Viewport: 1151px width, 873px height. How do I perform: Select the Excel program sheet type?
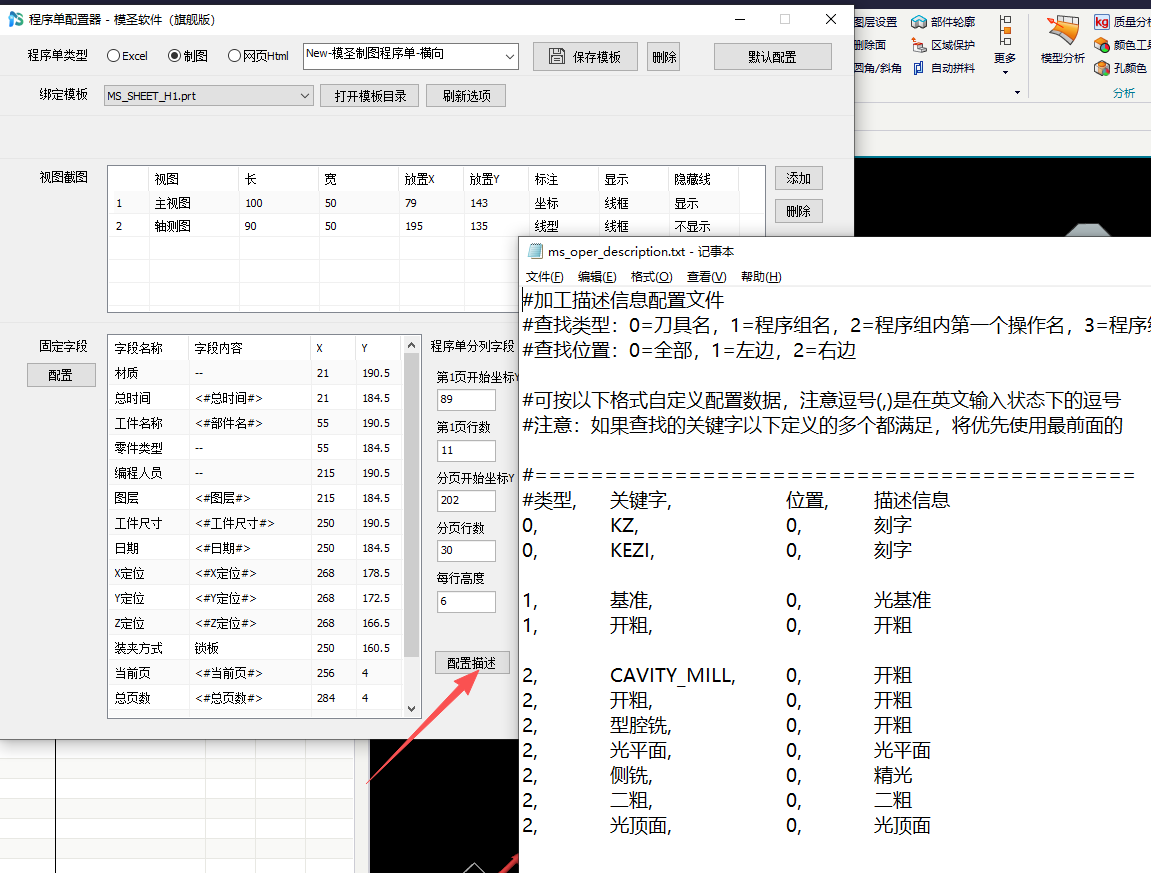[x=127, y=56]
